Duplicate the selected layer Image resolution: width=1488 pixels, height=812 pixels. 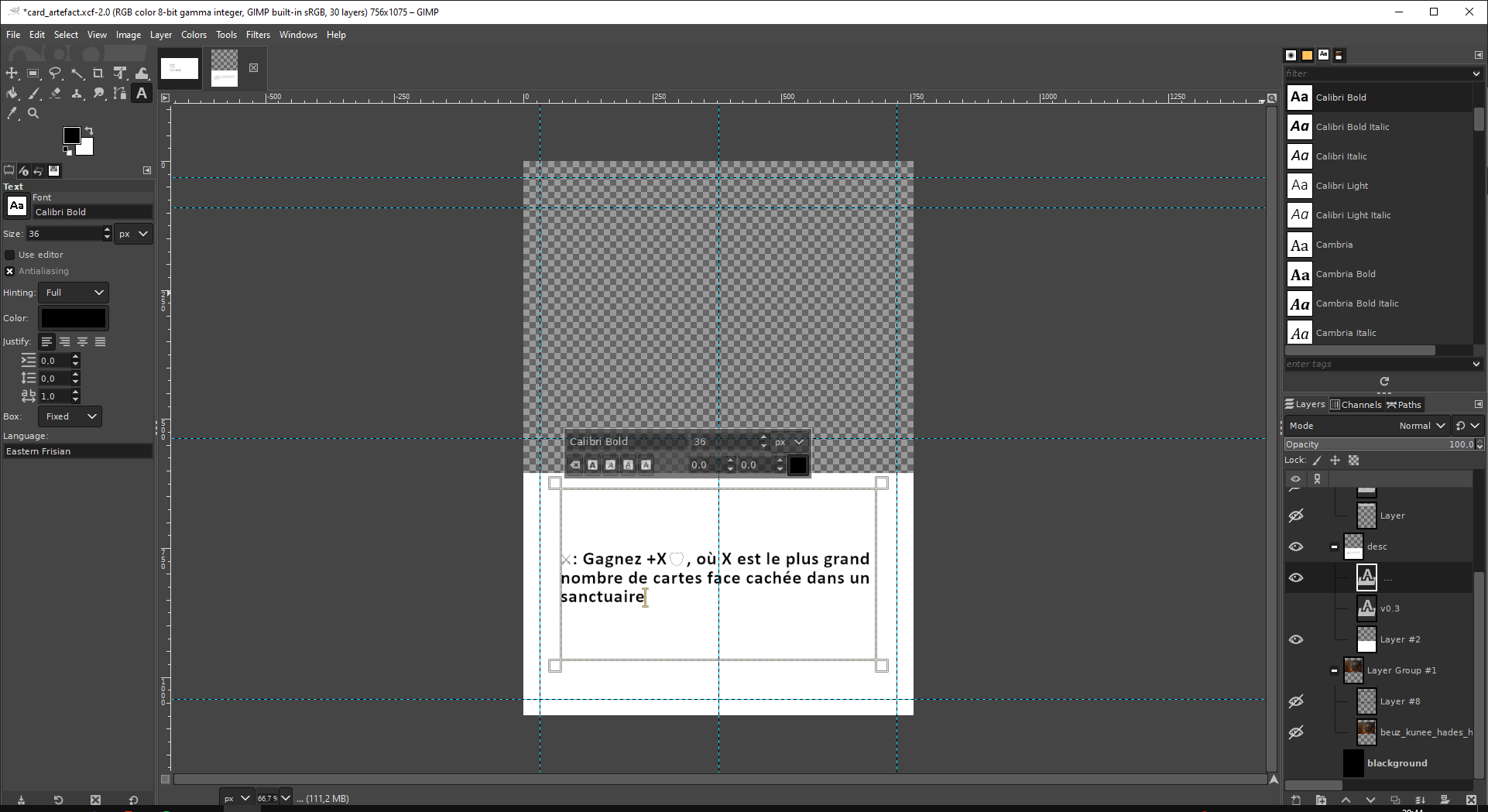tap(1395, 800)
